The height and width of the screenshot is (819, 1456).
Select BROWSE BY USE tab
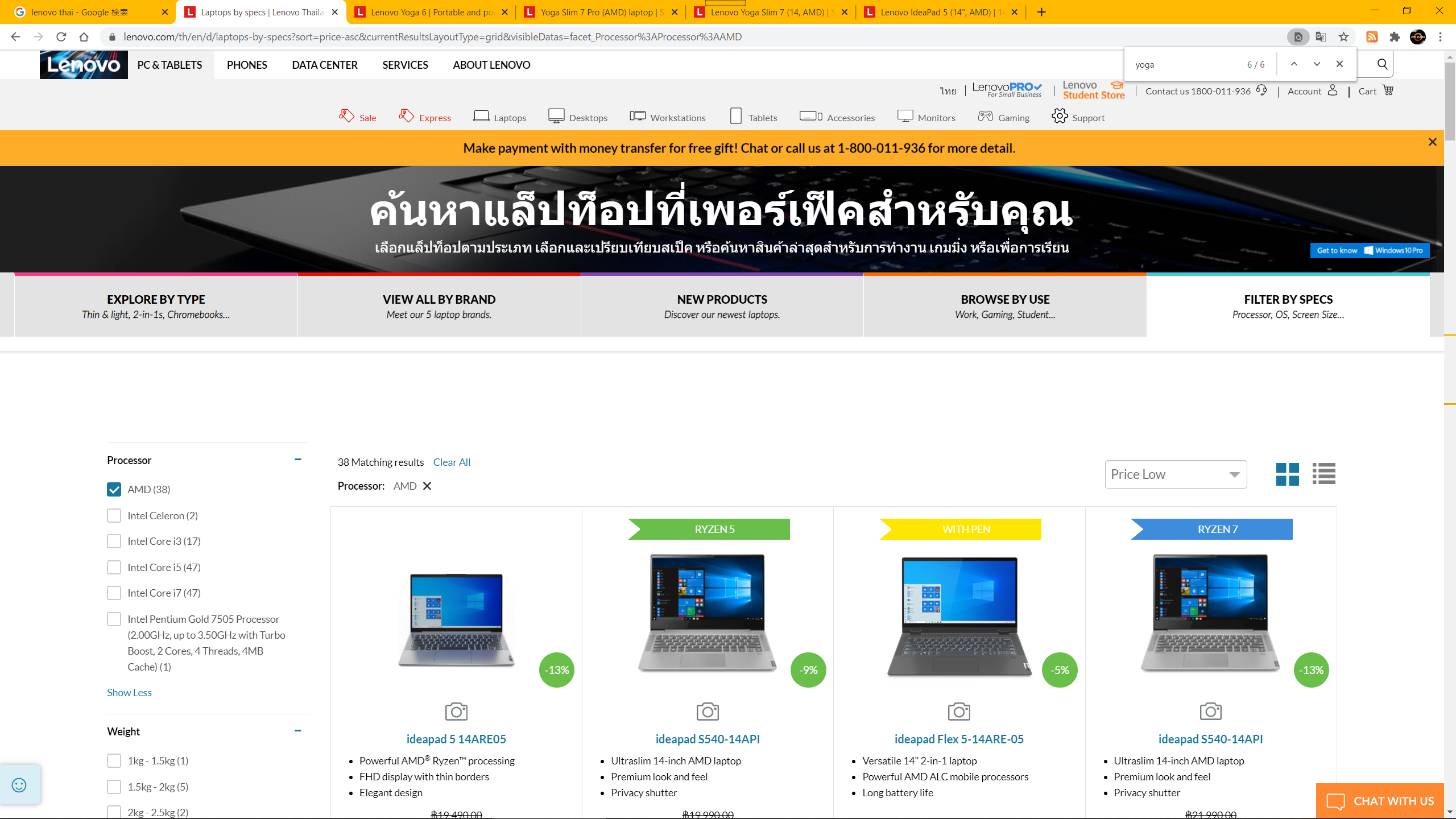pyautogui.click(x=1005, y=306)
